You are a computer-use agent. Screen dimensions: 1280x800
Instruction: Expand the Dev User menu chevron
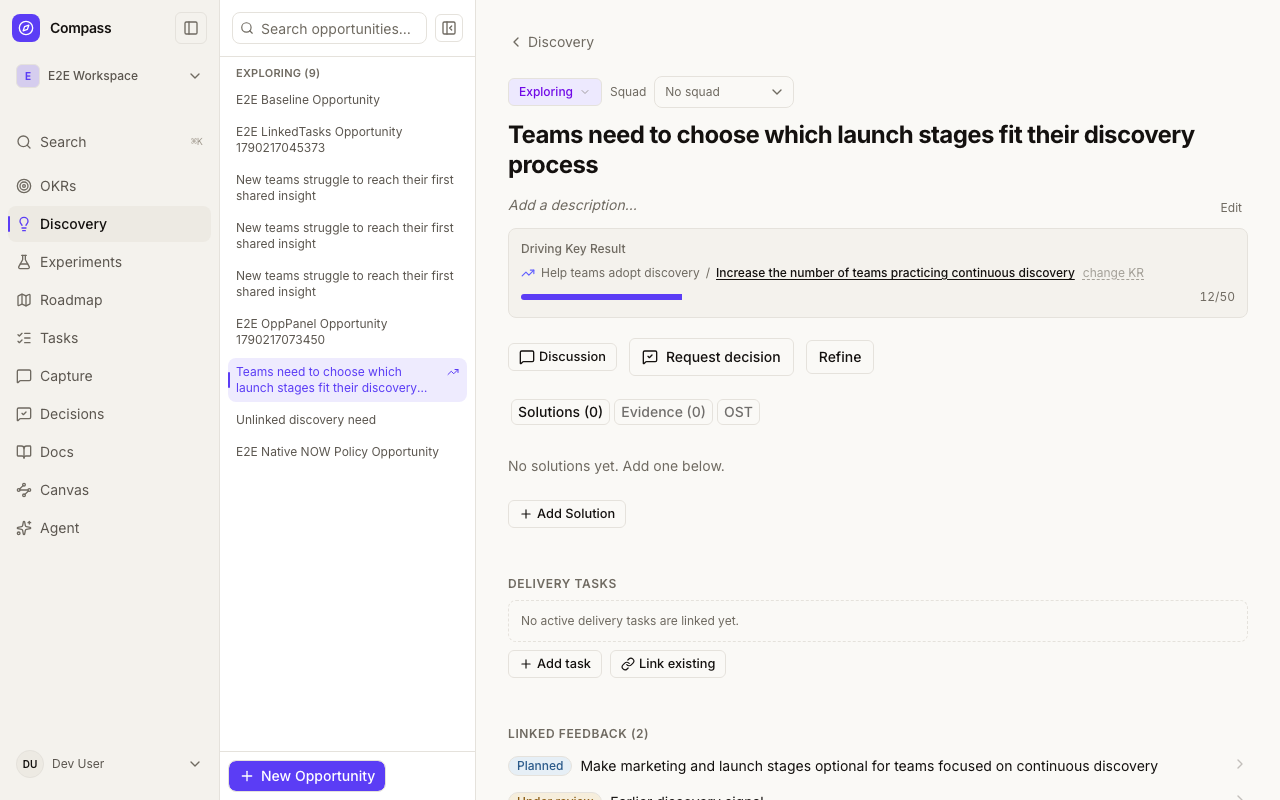coord(195,764)
